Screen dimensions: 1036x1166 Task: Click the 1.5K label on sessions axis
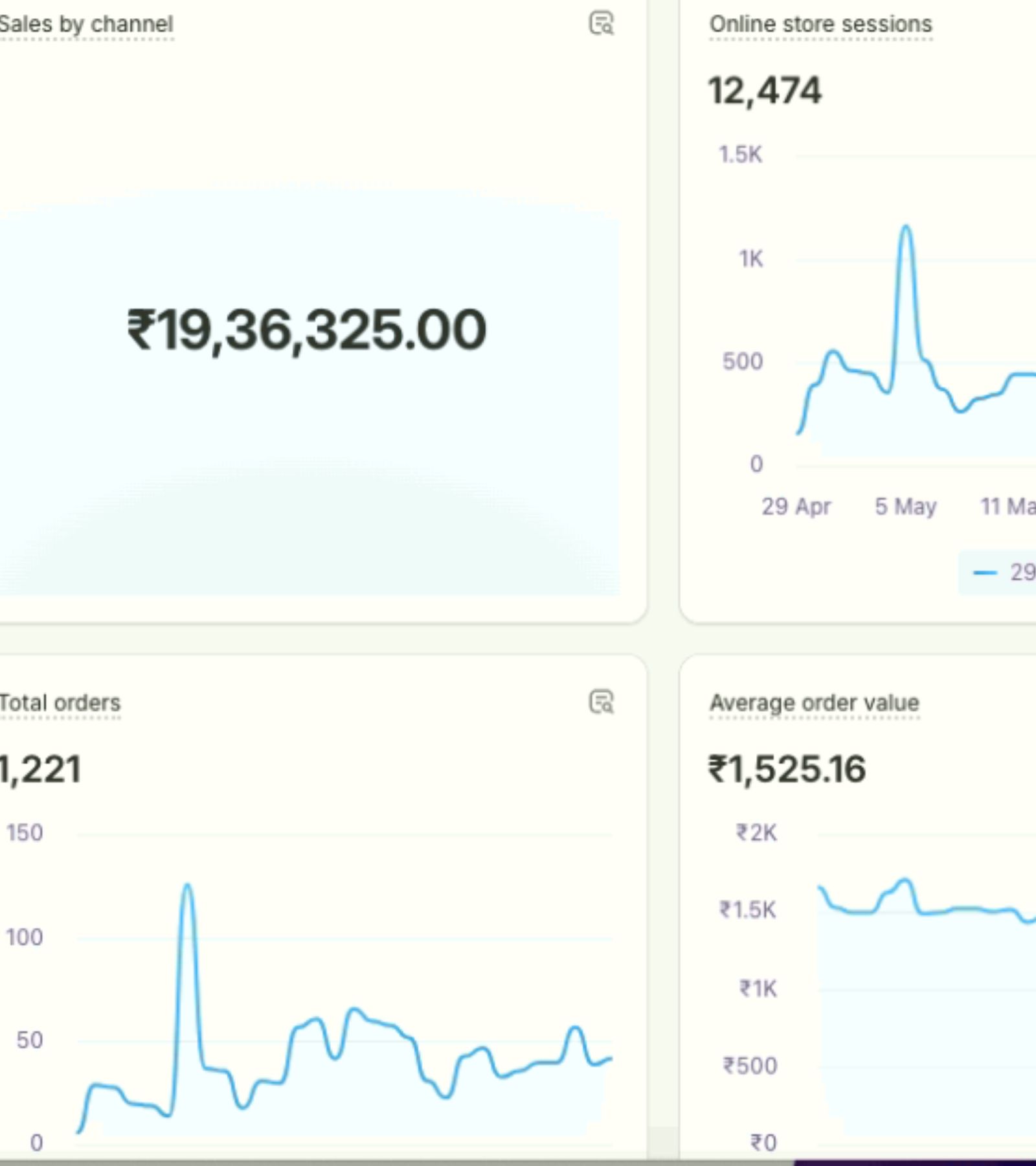pos(741,155)
